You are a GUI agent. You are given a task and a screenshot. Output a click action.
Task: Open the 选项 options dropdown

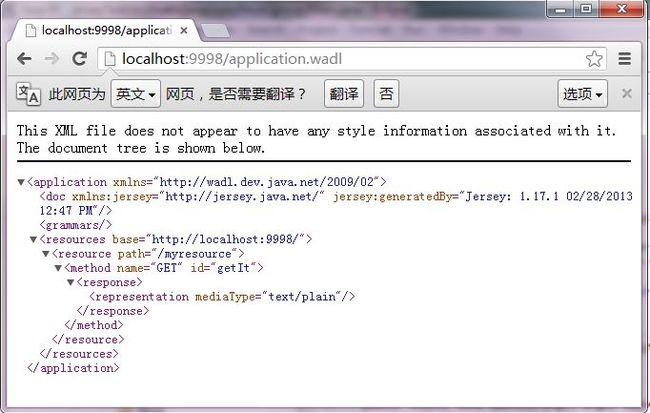pos(582,94)
